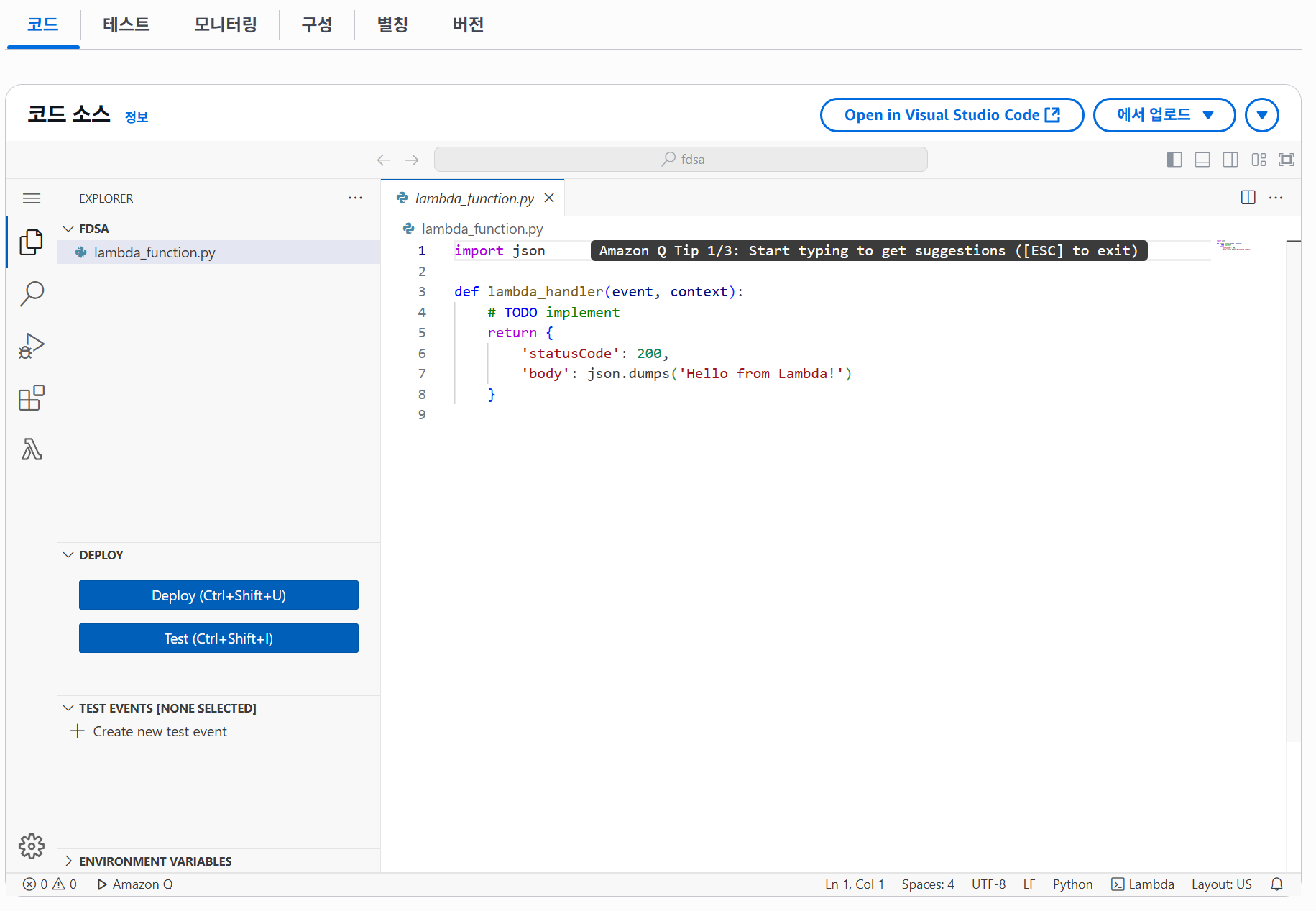Switch to the 구성 tab
The height and width of the screenshot is (911, 1316).
[317, 24]
